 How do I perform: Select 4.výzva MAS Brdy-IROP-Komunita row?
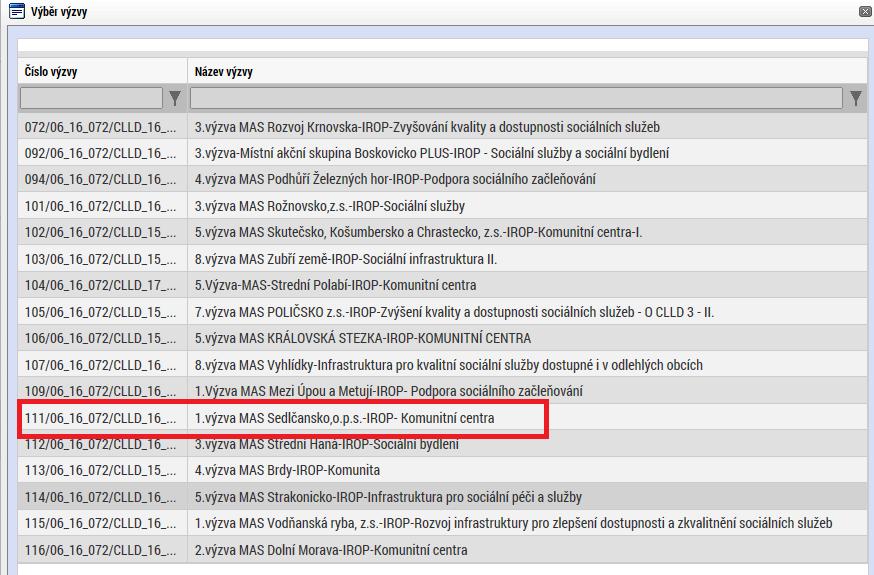click(287, 470)
